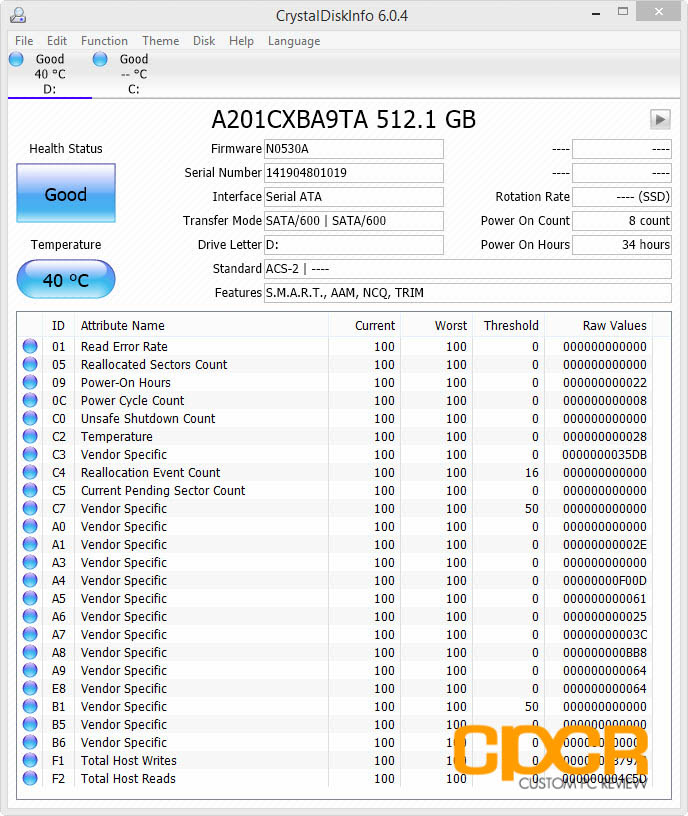Screen dimensions: 688x816
Task: Click the Transfer Mode field
Action: (354, 221)
